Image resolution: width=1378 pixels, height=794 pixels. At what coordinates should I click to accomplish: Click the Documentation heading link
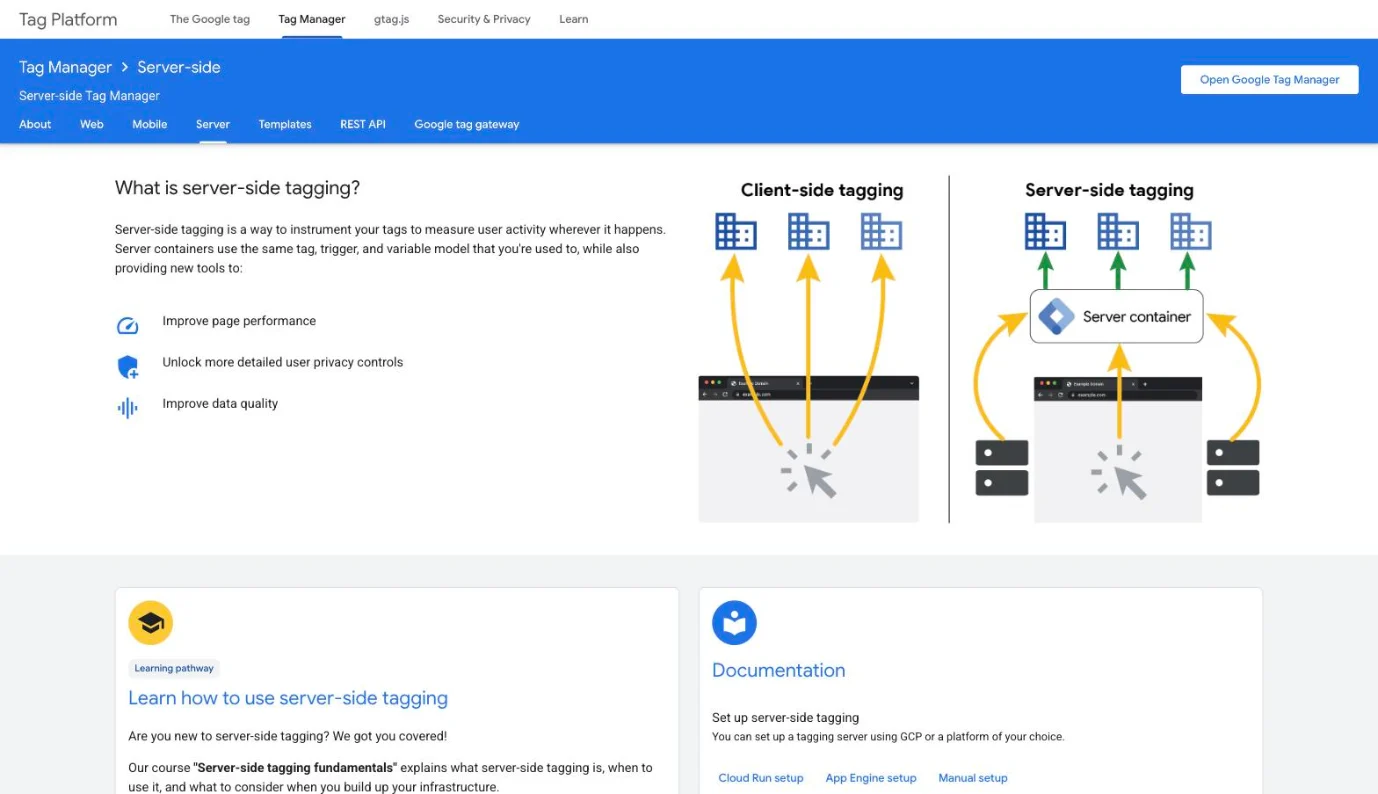click(779, 670)
